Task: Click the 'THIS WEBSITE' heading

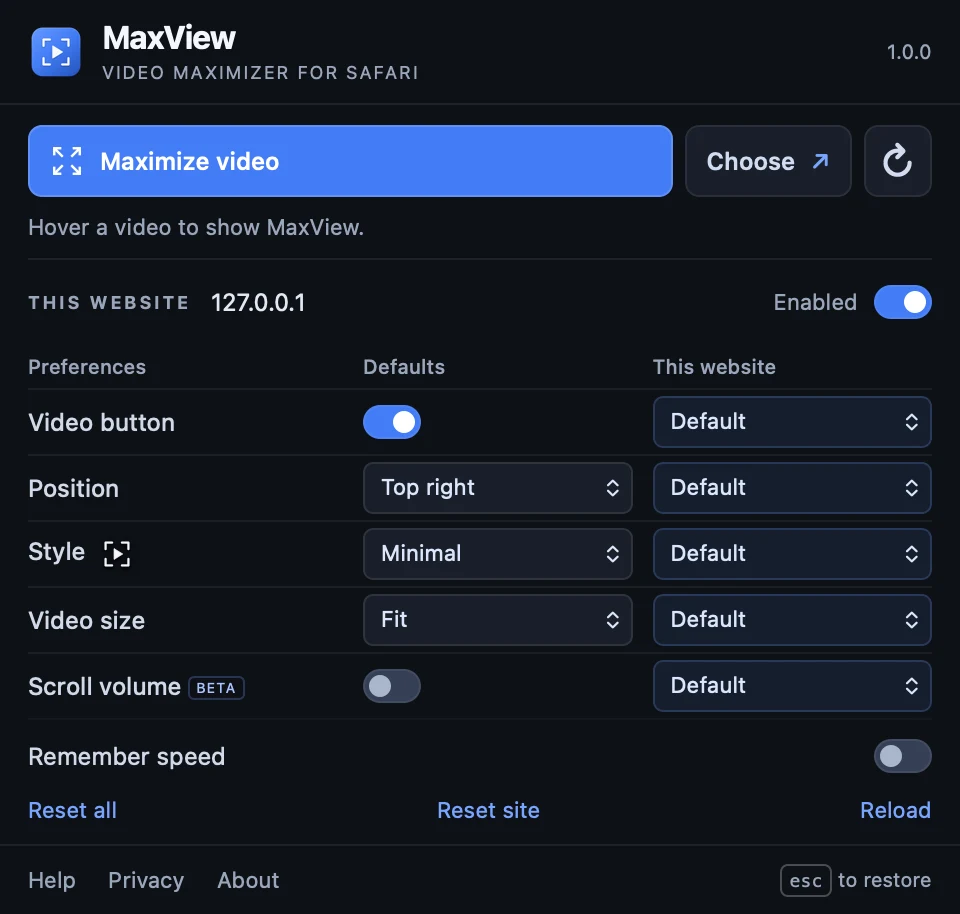Action: 109,302
